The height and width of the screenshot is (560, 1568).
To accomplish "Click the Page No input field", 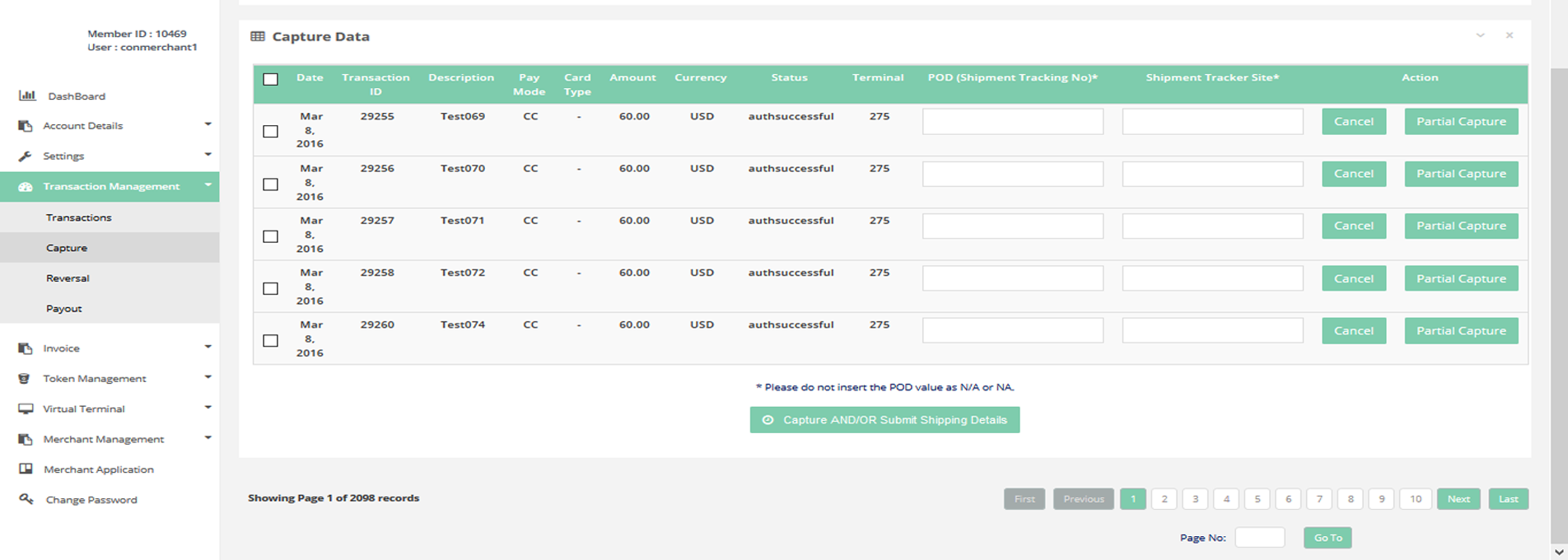I will (1259, 538).
